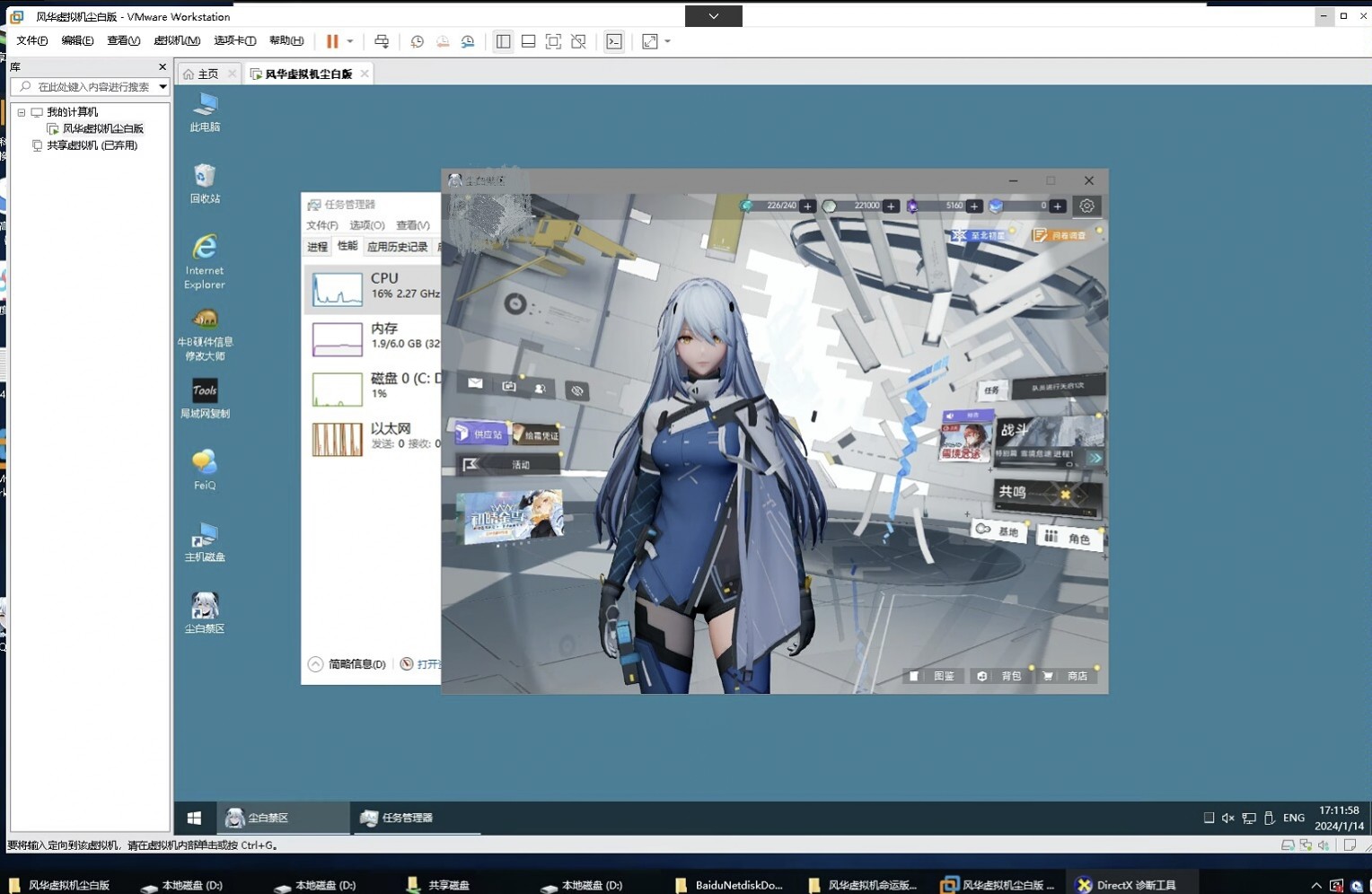Click the stretch guest display icon
1372x894 pixels.
[650, 41]
